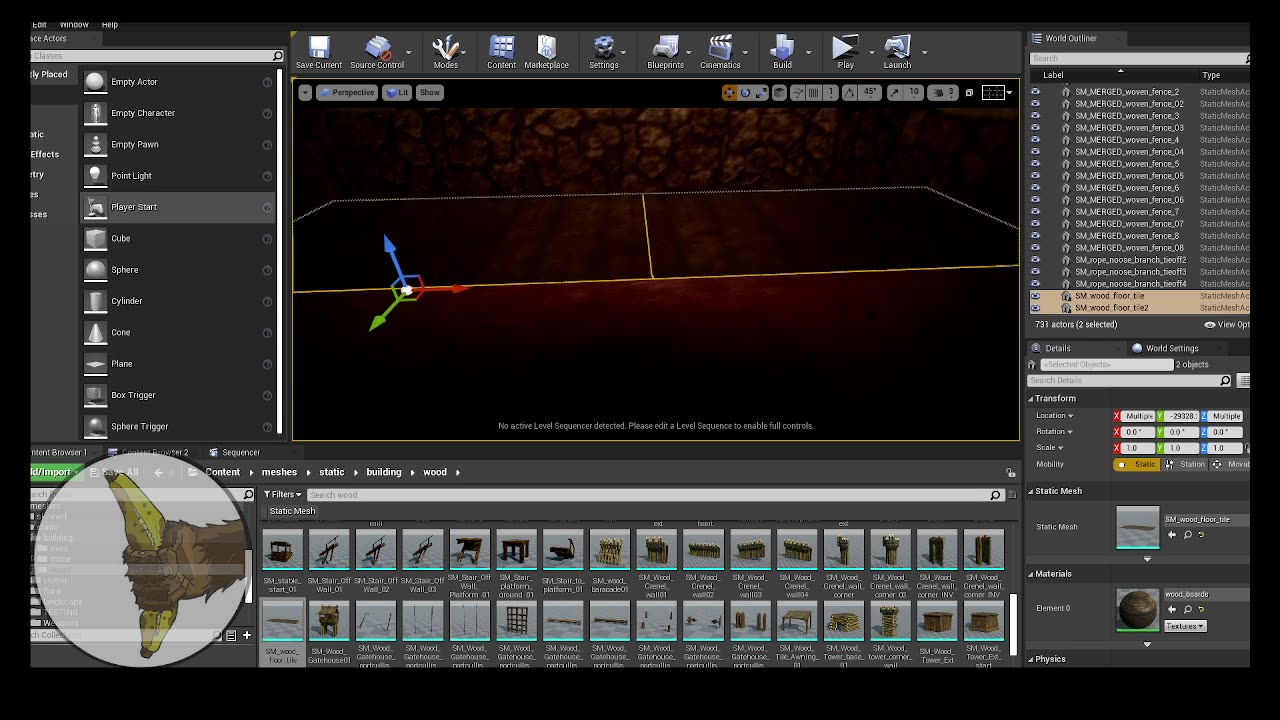Open the viewport options dropdown arrow
The height and width of the screenshot is (720, 1280).
pyautogui.click(x=305, y=92)
